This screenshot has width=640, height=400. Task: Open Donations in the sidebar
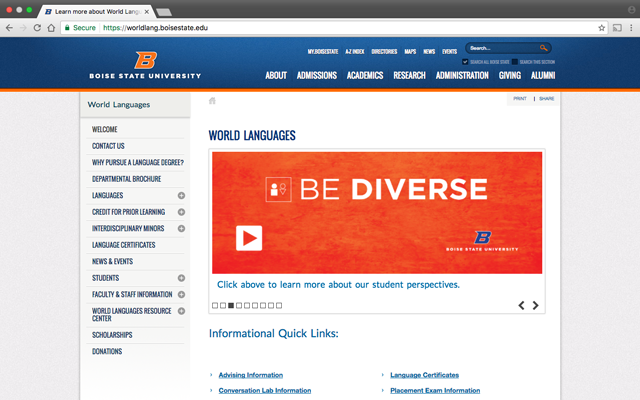(x=107, y=351)
